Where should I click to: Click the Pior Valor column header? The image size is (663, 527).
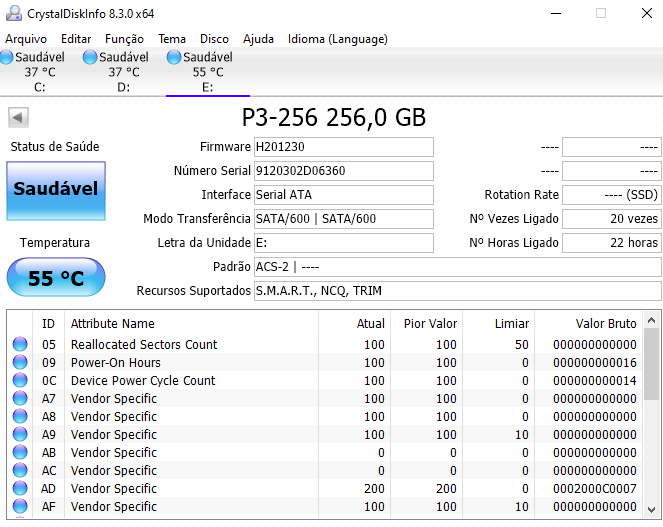coord(426,324)
